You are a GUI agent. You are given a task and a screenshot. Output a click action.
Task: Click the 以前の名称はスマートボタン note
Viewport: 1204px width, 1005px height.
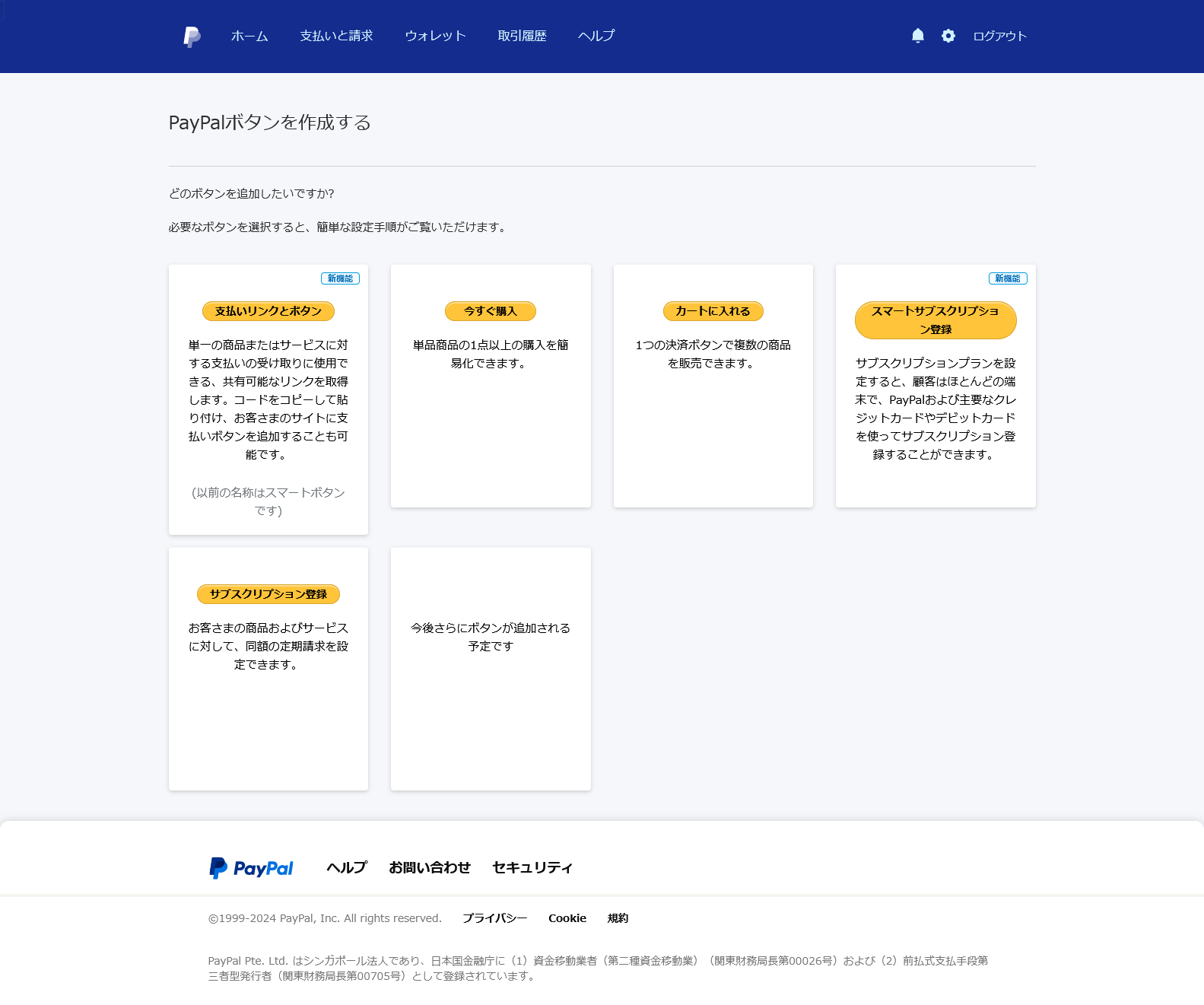[x=268, y=501]
